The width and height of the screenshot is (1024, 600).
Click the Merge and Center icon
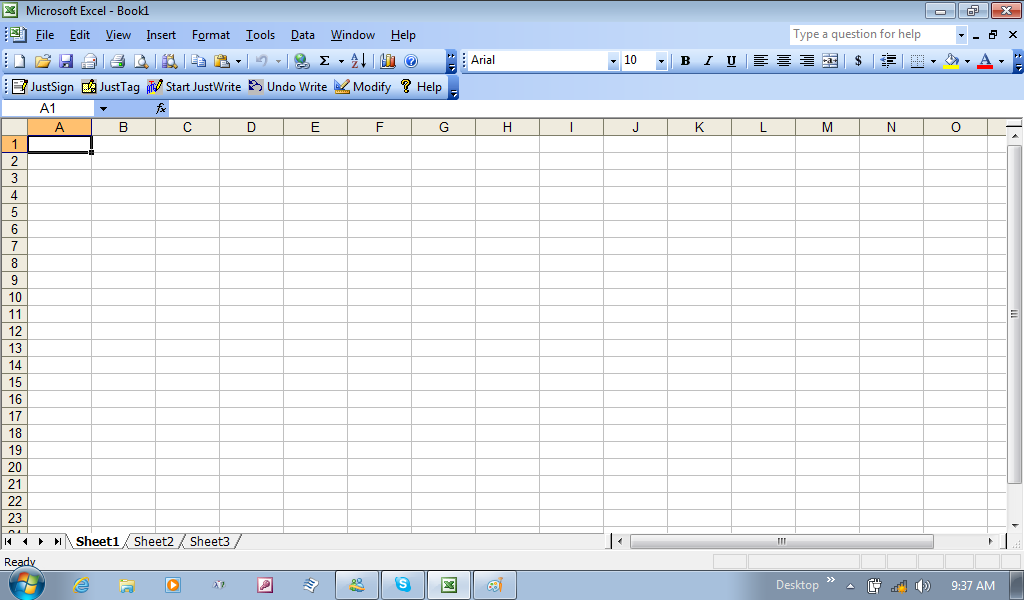click(830, 61)
